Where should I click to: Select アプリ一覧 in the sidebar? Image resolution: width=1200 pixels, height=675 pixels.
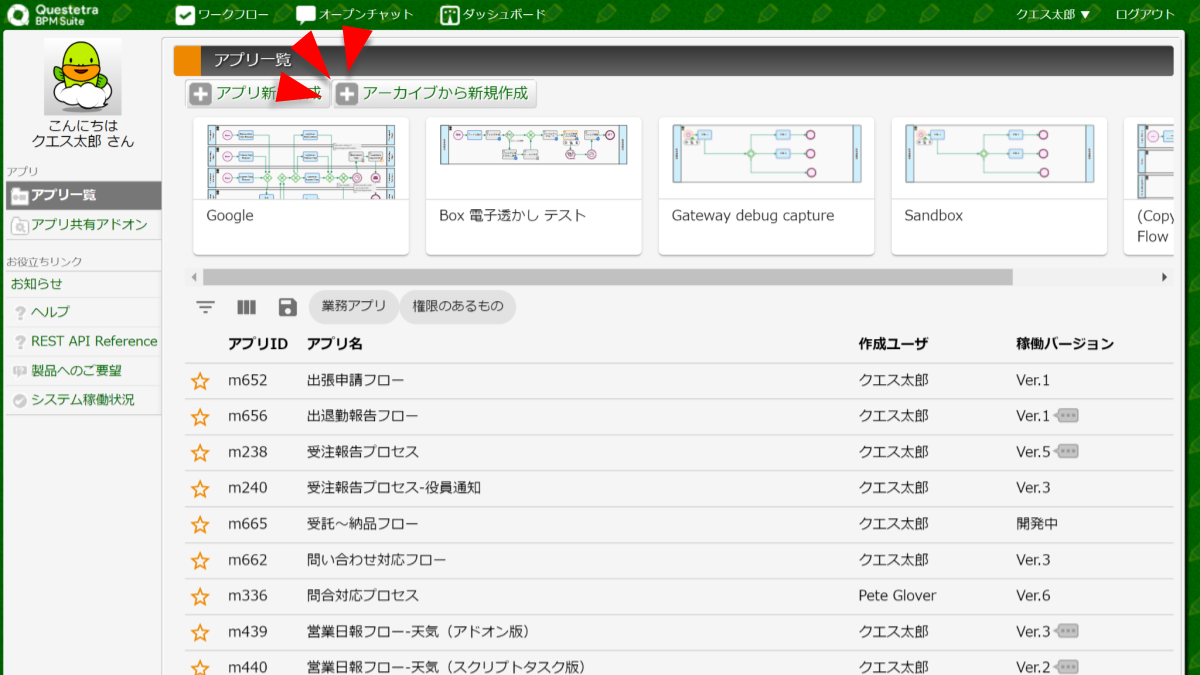pos(81,196)
